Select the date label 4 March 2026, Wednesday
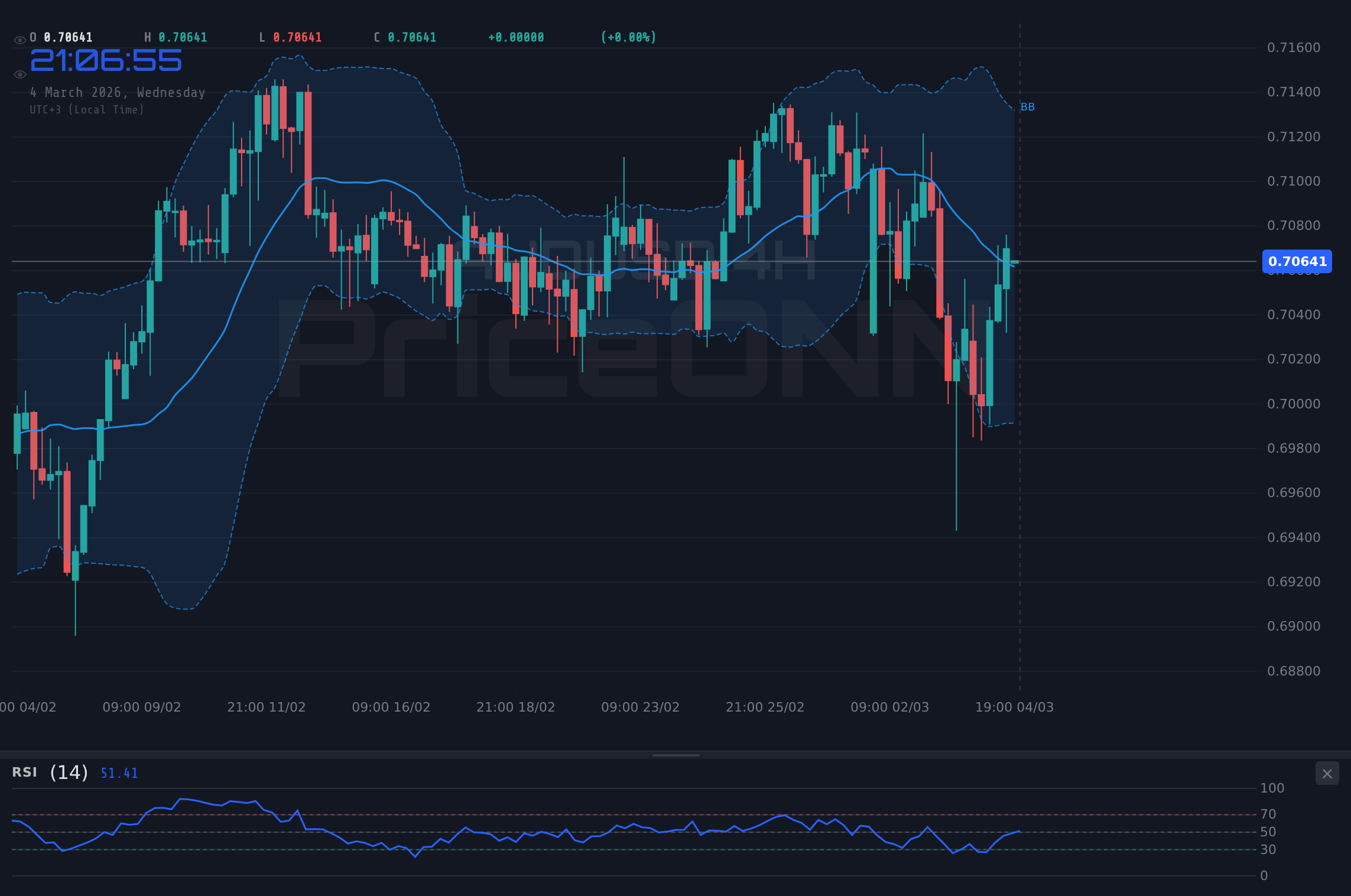This screenshot has width=1351, height=896. (x=118, y=92)
